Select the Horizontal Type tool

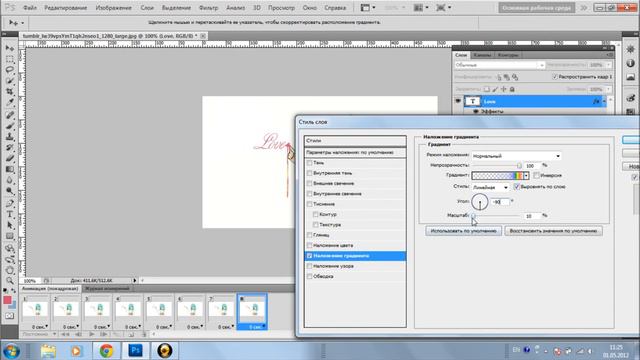pyautogui.click(x=10, y=214)
